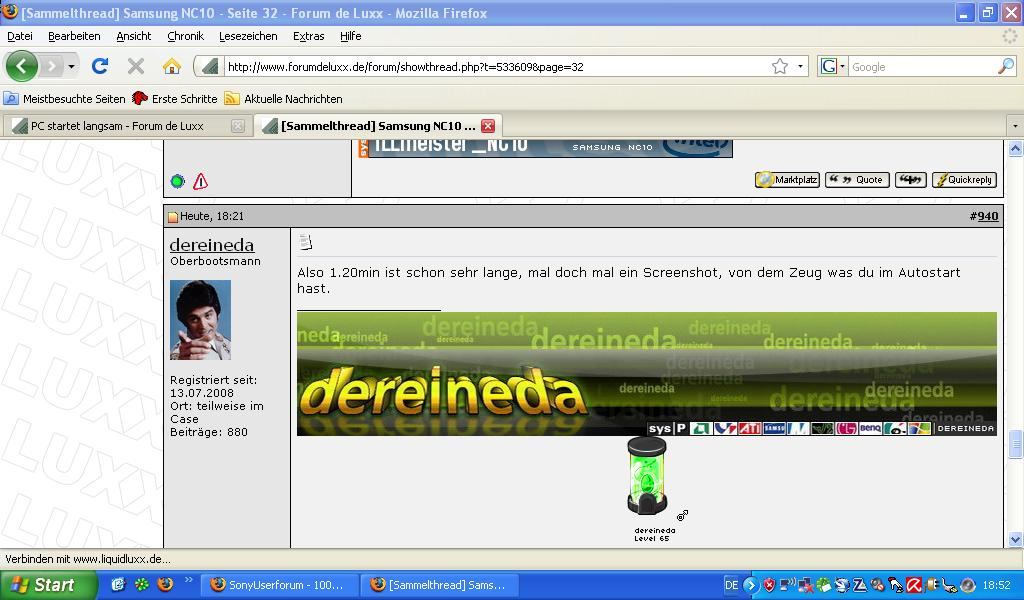Click the magnifier search icon in search box
Viewport: 1024px width, 600px height.
point(1006,66)
